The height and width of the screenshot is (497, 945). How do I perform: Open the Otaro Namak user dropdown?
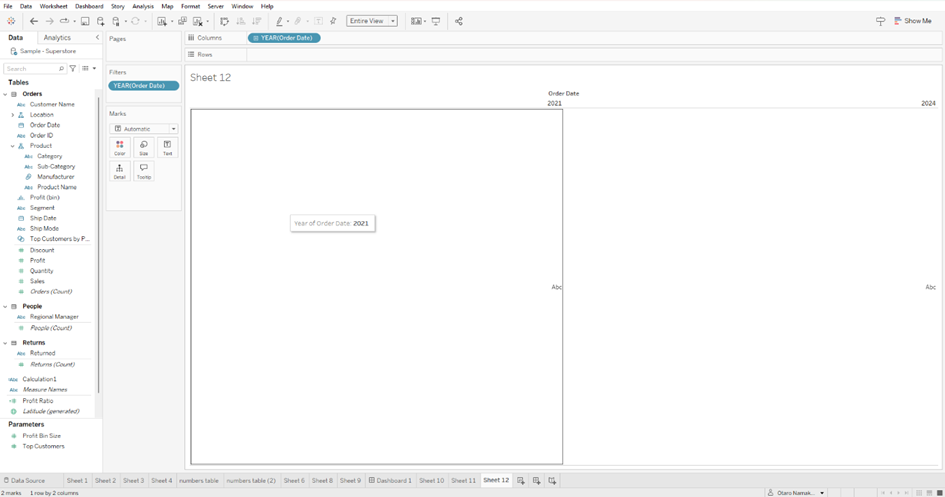click(x=796, y=493)
